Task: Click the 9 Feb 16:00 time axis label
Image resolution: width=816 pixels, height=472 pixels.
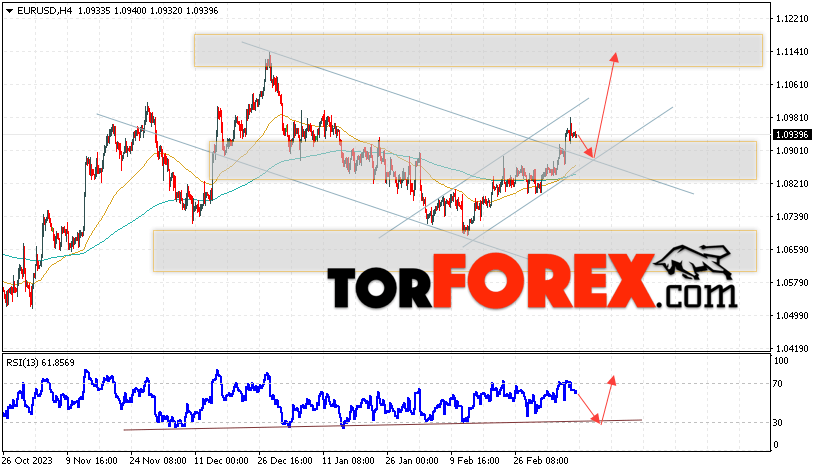Action: click(x=475, y=461)
